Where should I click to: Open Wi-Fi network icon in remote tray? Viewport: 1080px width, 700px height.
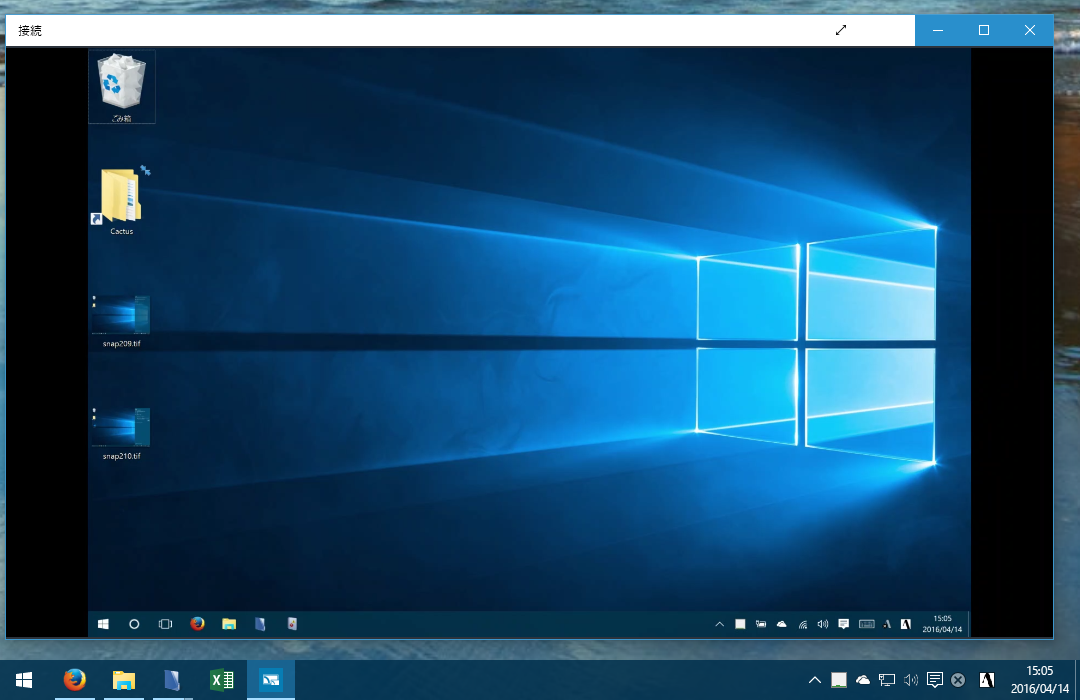[802, 624]
